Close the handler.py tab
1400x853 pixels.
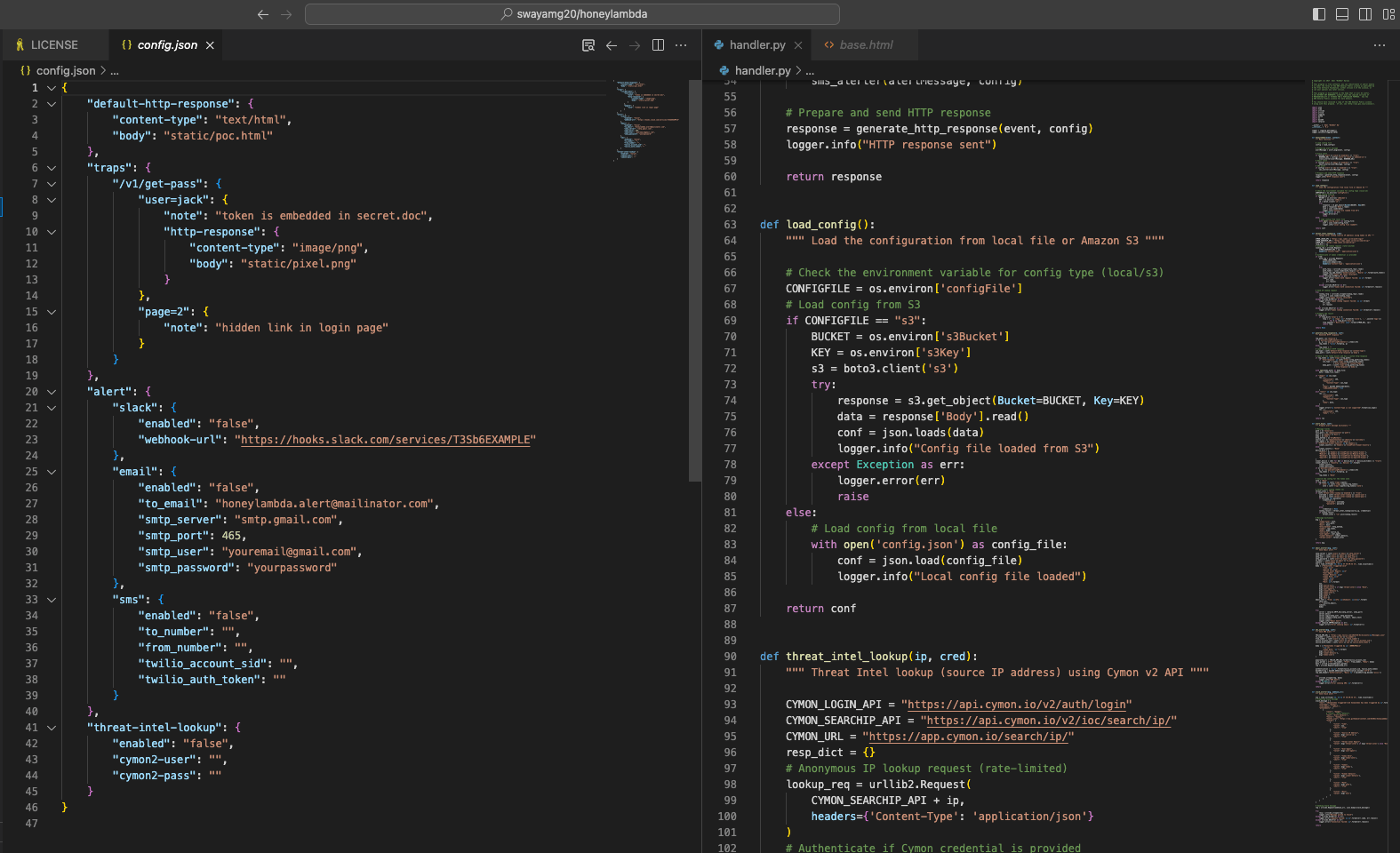tap(798, 45)
